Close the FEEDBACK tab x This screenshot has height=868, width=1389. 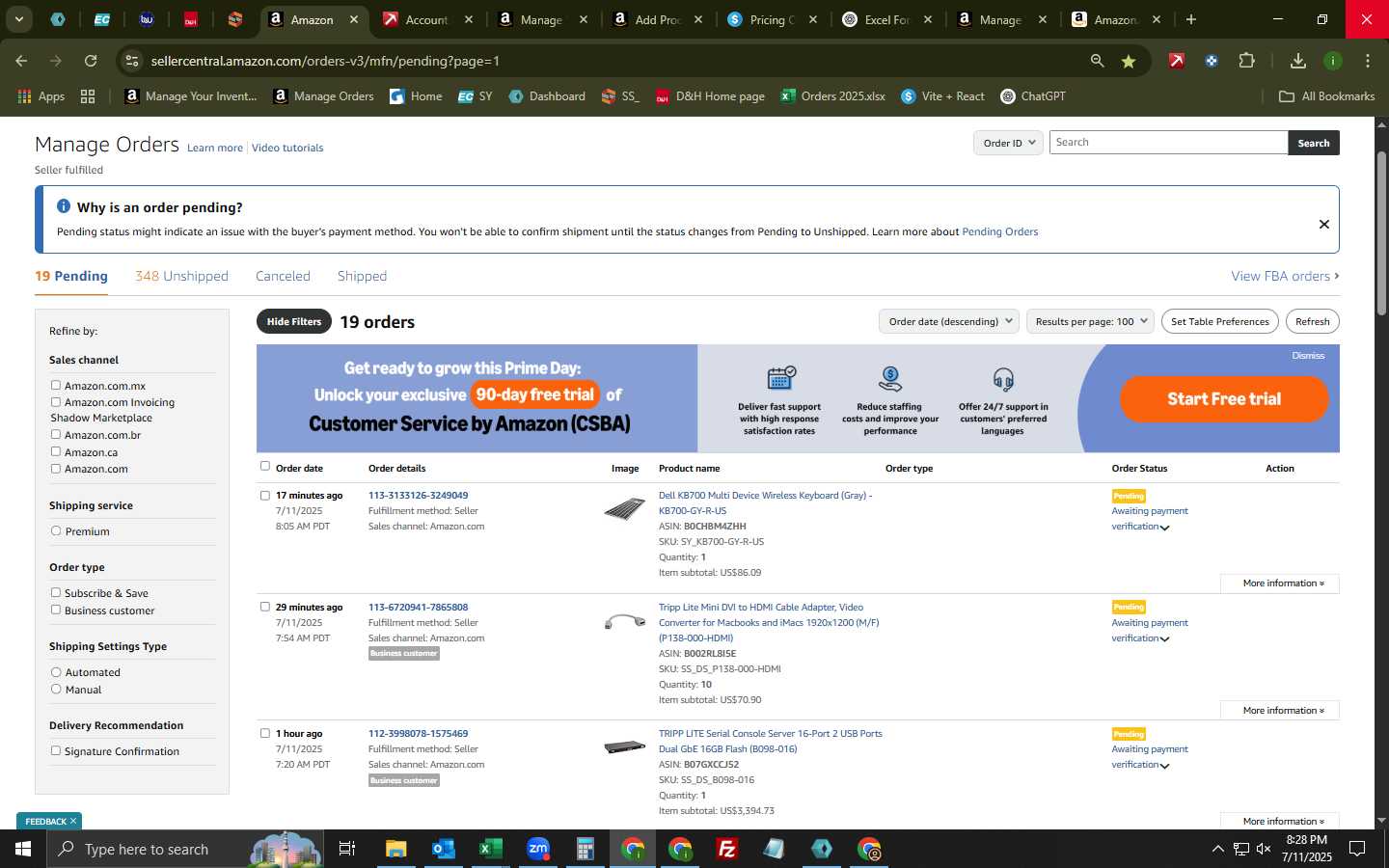pos(72,821)
